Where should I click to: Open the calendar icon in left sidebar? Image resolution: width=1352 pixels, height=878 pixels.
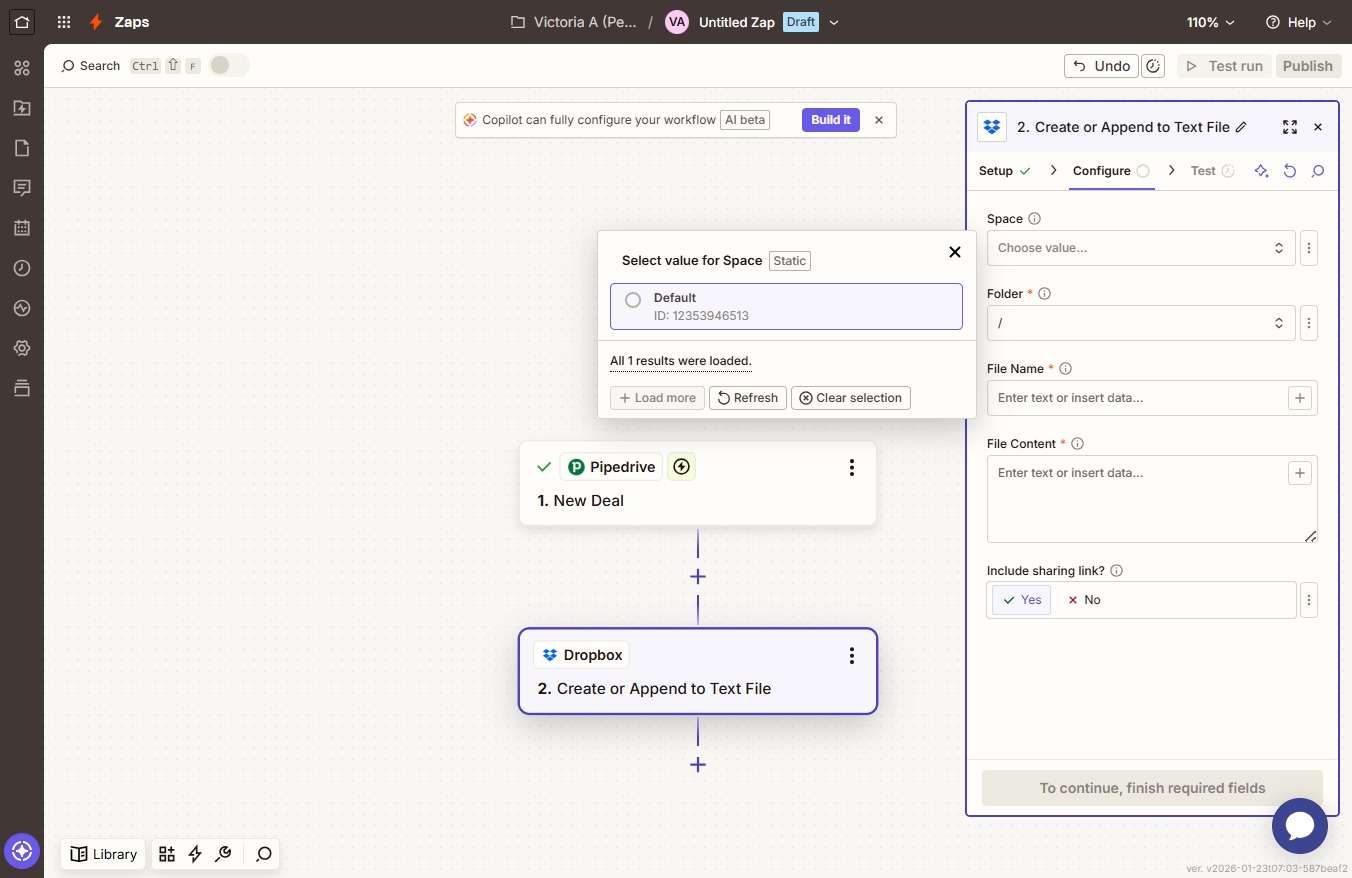pyautogui.click(x=22, y=228)
